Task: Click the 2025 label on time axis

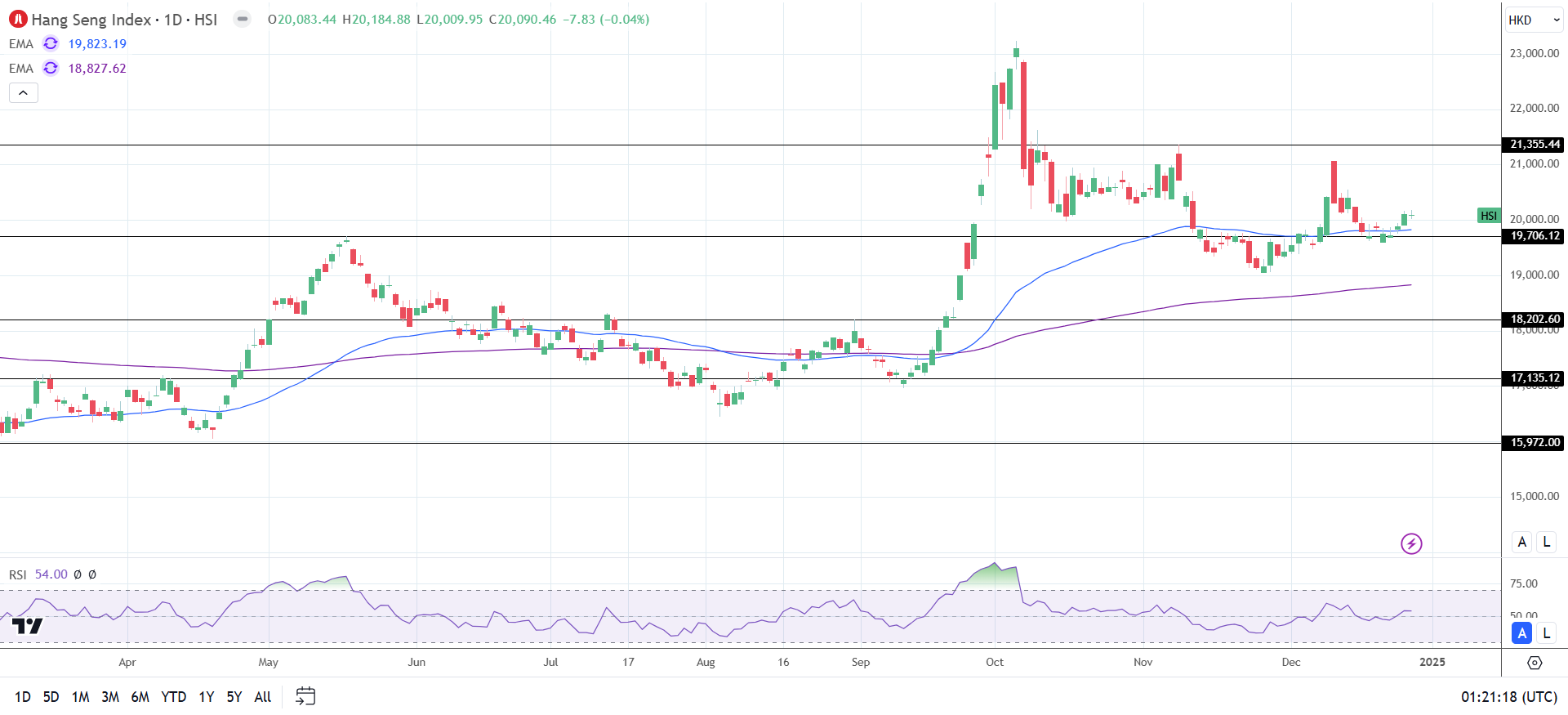Action: click(1432, 663)
